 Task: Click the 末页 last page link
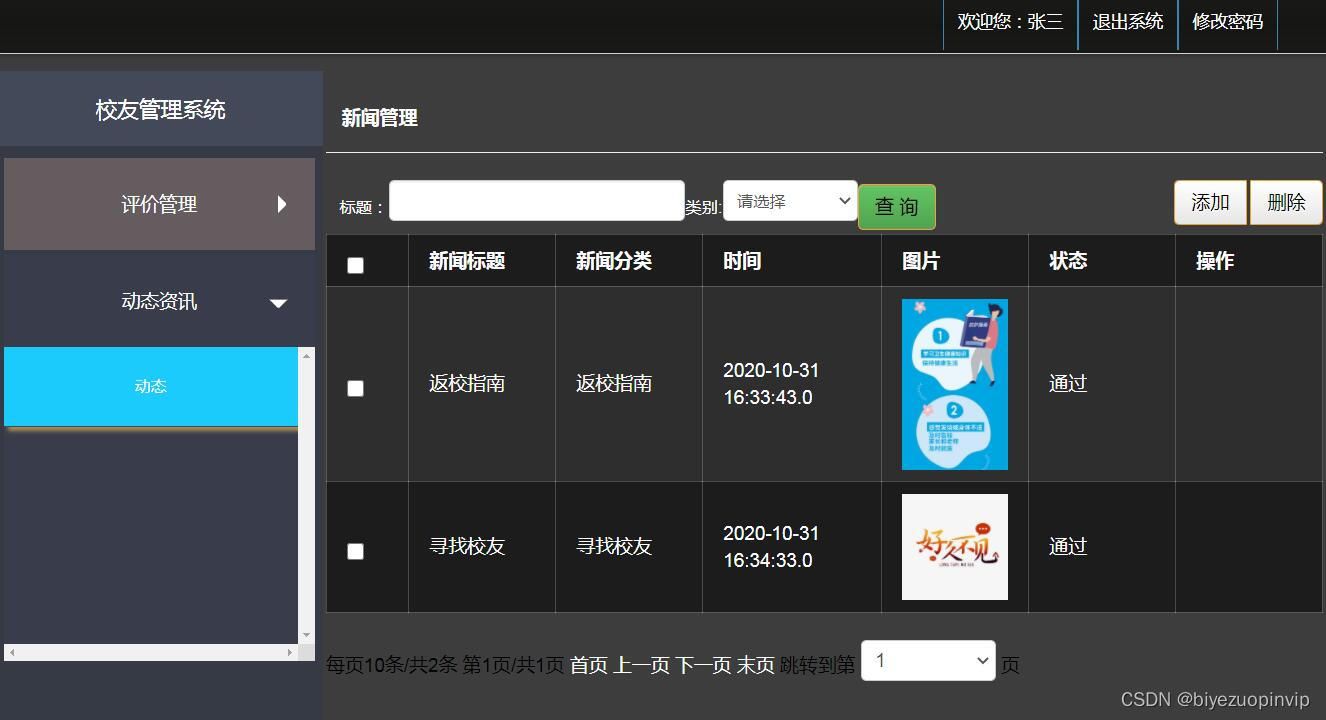click(757, 664)
